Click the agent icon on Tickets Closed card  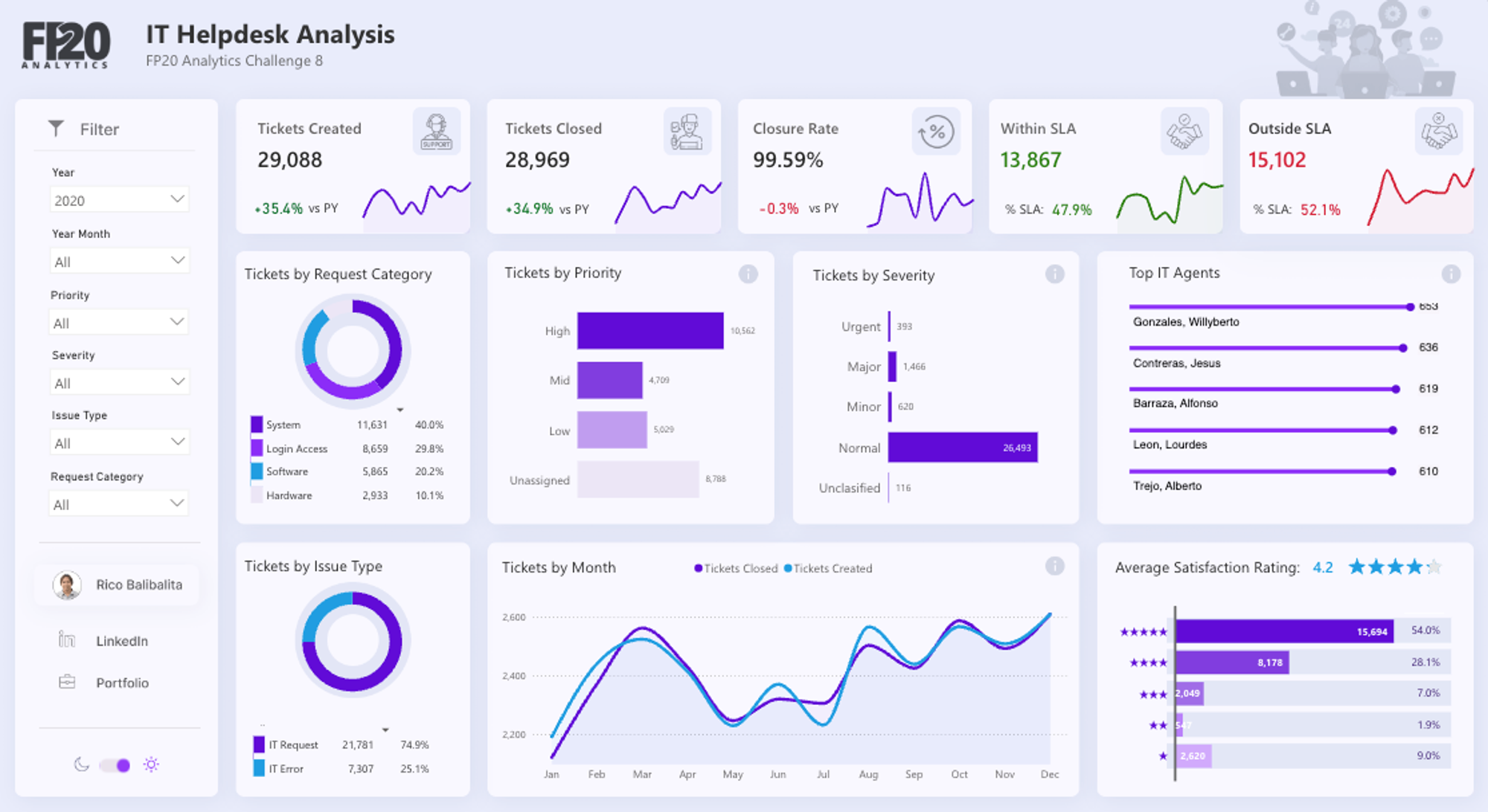[687, 131]
